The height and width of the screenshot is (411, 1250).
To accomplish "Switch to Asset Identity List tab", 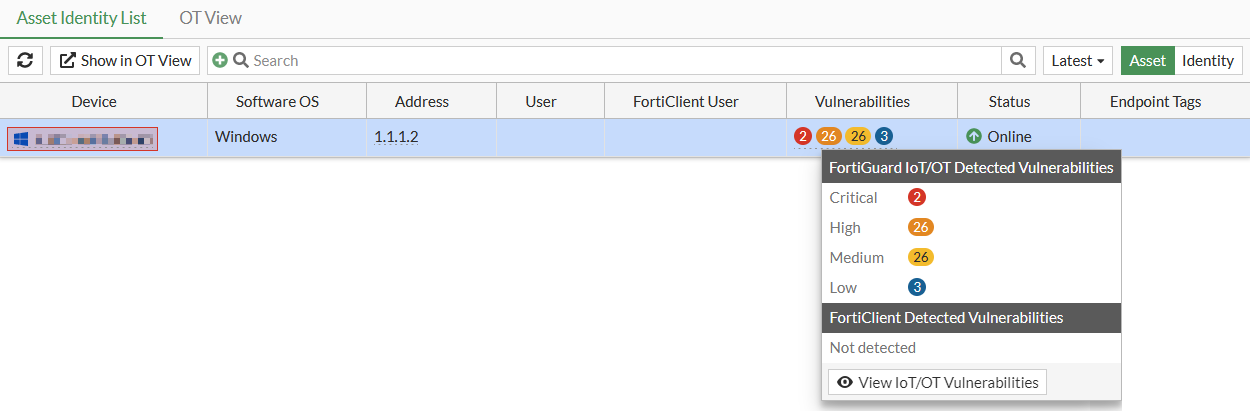I will tap(82, 18).
